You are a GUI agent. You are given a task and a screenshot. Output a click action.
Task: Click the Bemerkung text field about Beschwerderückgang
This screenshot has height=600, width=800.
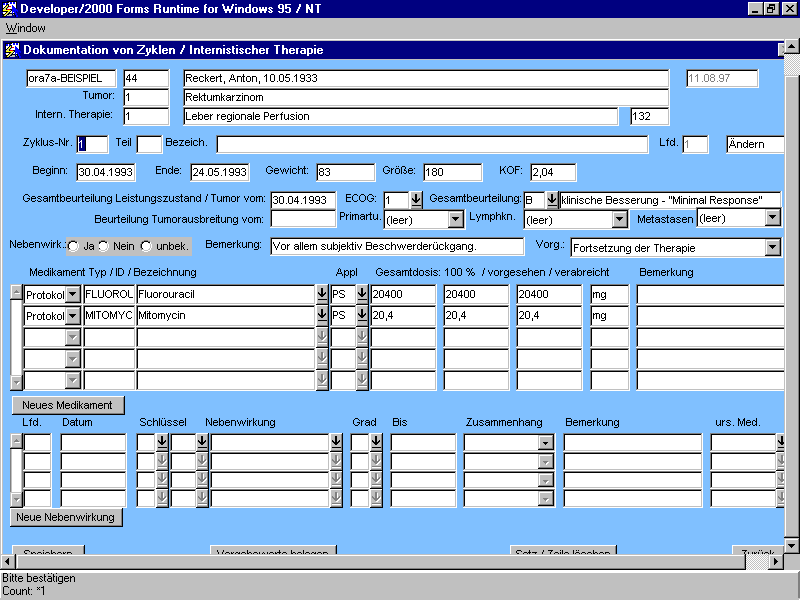[396, 246]
